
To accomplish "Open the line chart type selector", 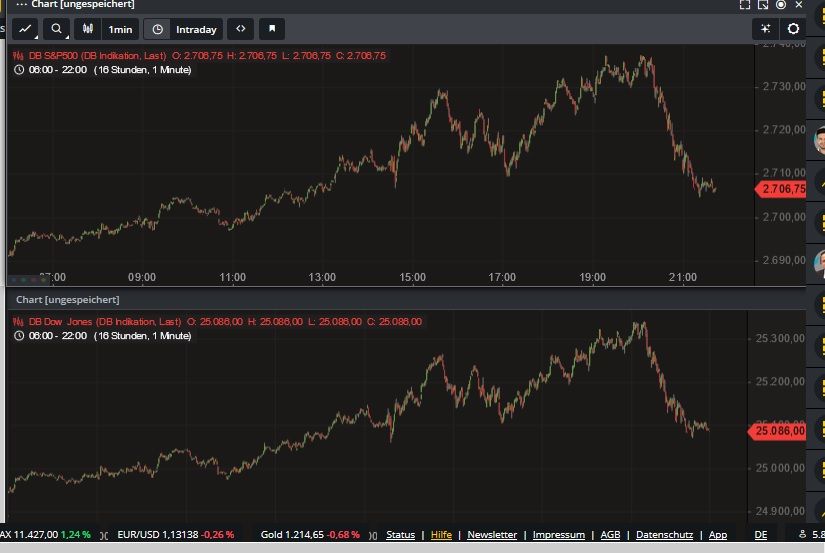I will point(26,29).
